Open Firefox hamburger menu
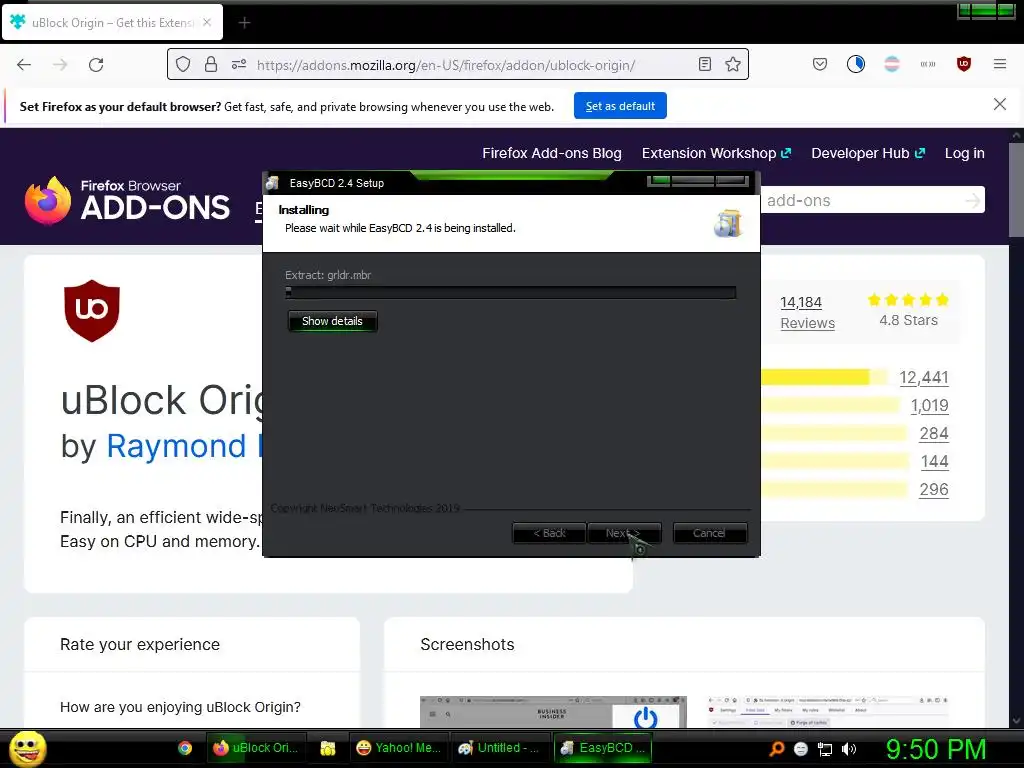 1000,64
